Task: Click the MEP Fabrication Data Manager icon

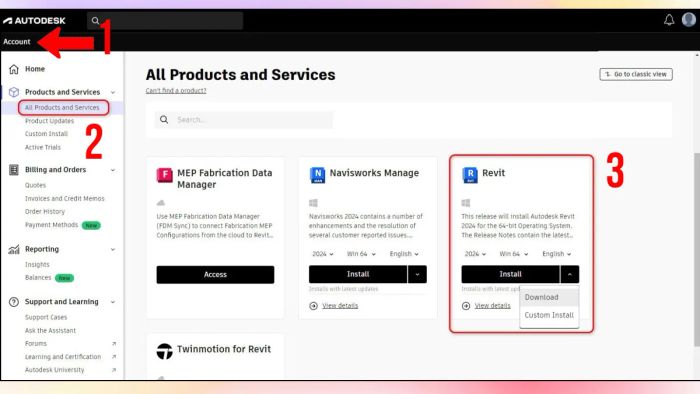Action: coord(164,174)
